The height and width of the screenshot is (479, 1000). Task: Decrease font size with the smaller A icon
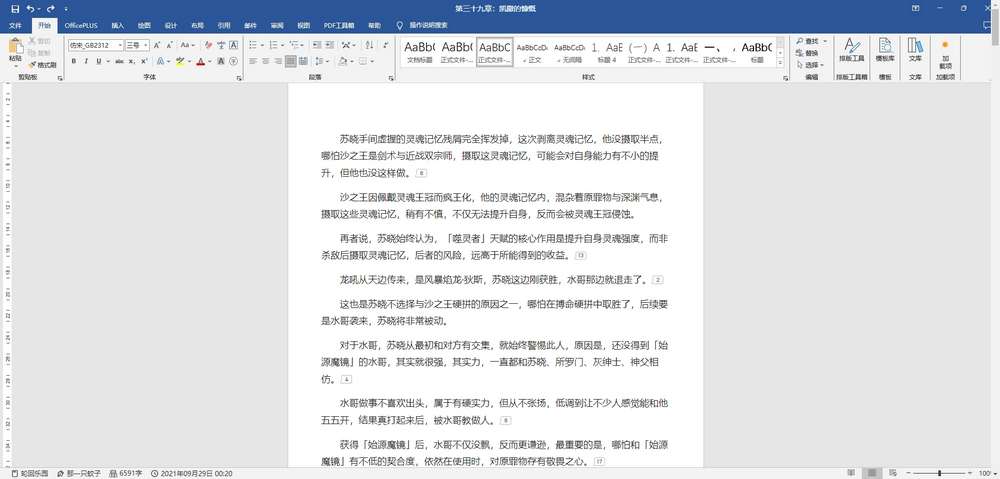(x=170, y=45)
